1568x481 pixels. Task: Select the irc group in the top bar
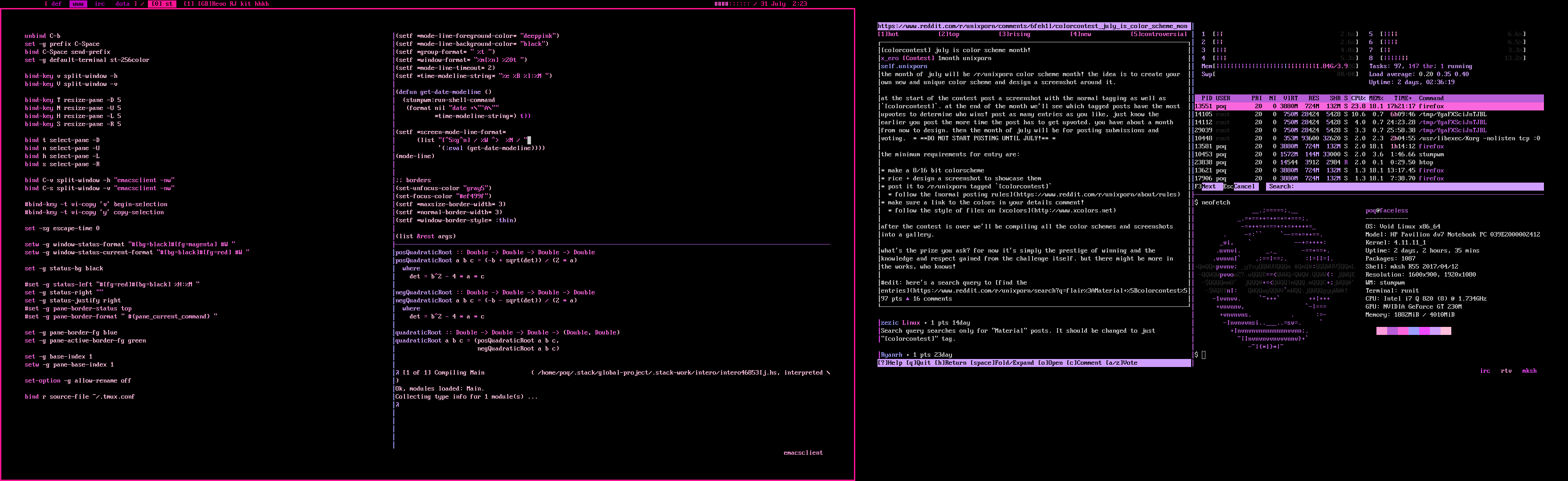100,4
